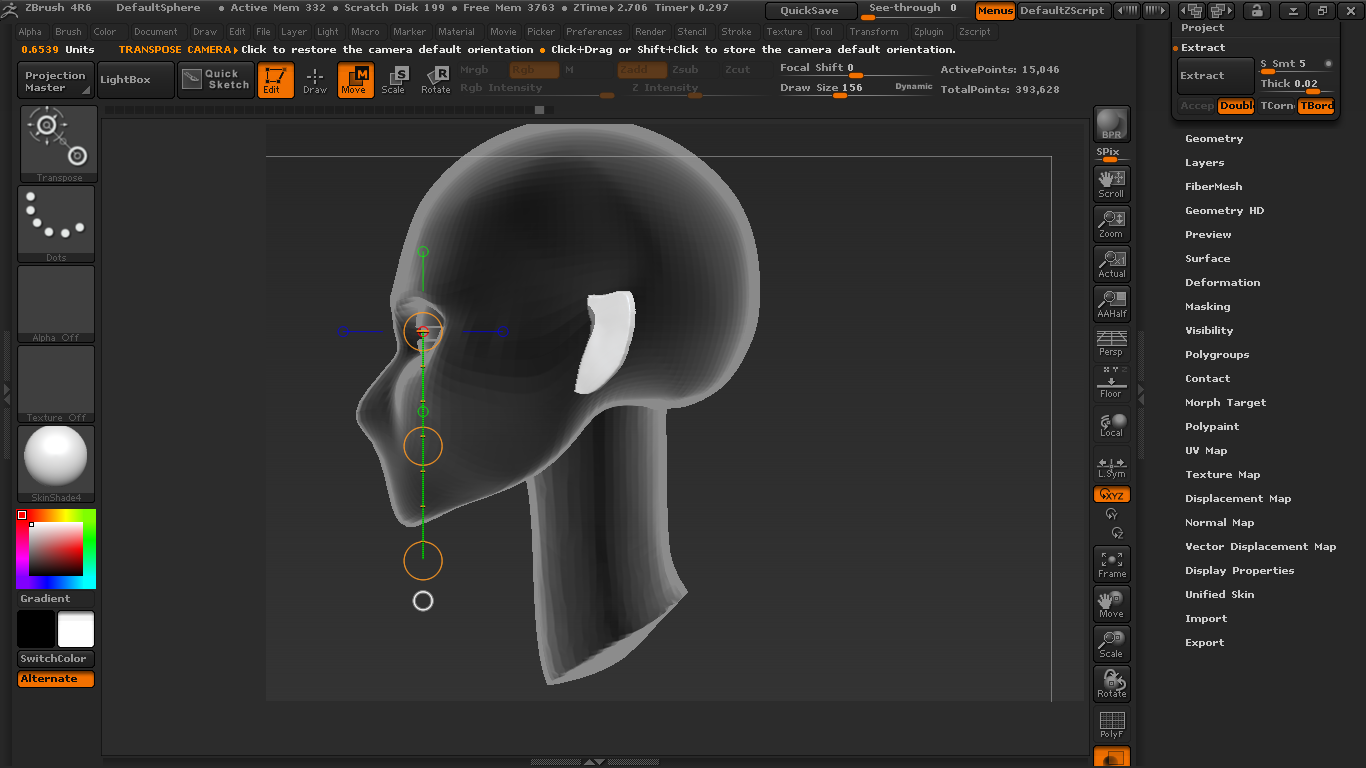
Task: Open the Zplugin menu
Action: (x=929, y=32)
